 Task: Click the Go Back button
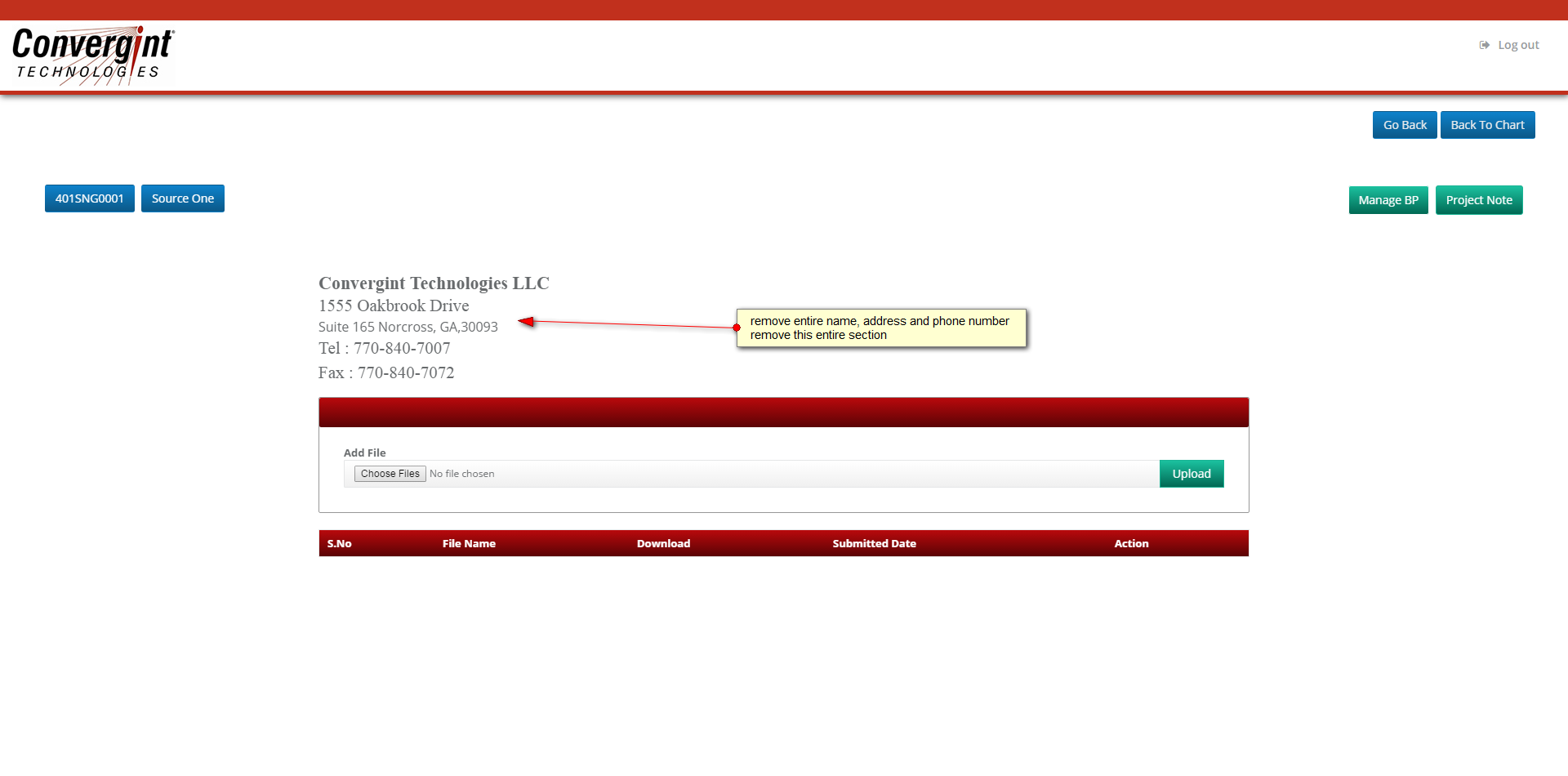tap(1405, 125)
